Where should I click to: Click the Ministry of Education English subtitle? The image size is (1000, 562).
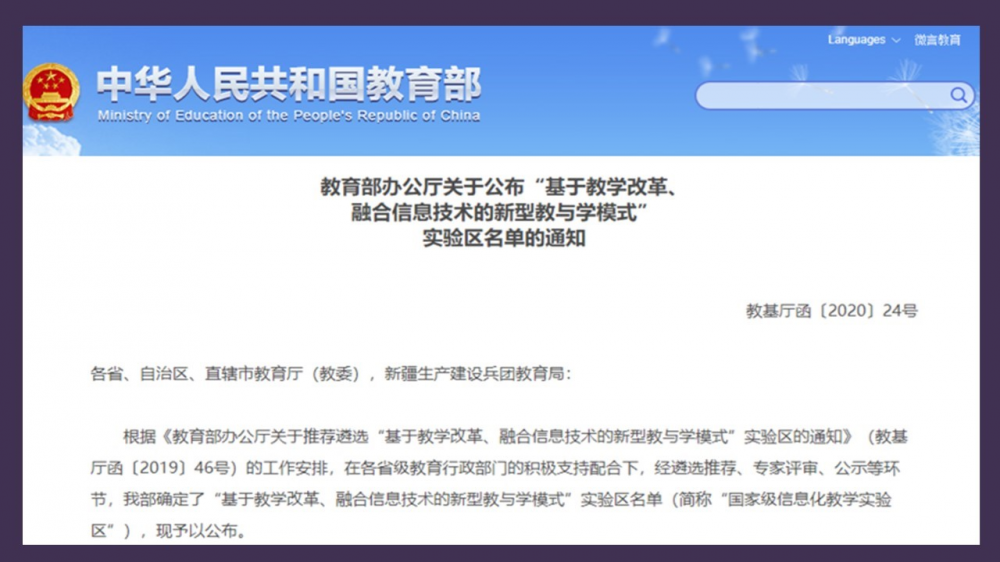[288, 115]
